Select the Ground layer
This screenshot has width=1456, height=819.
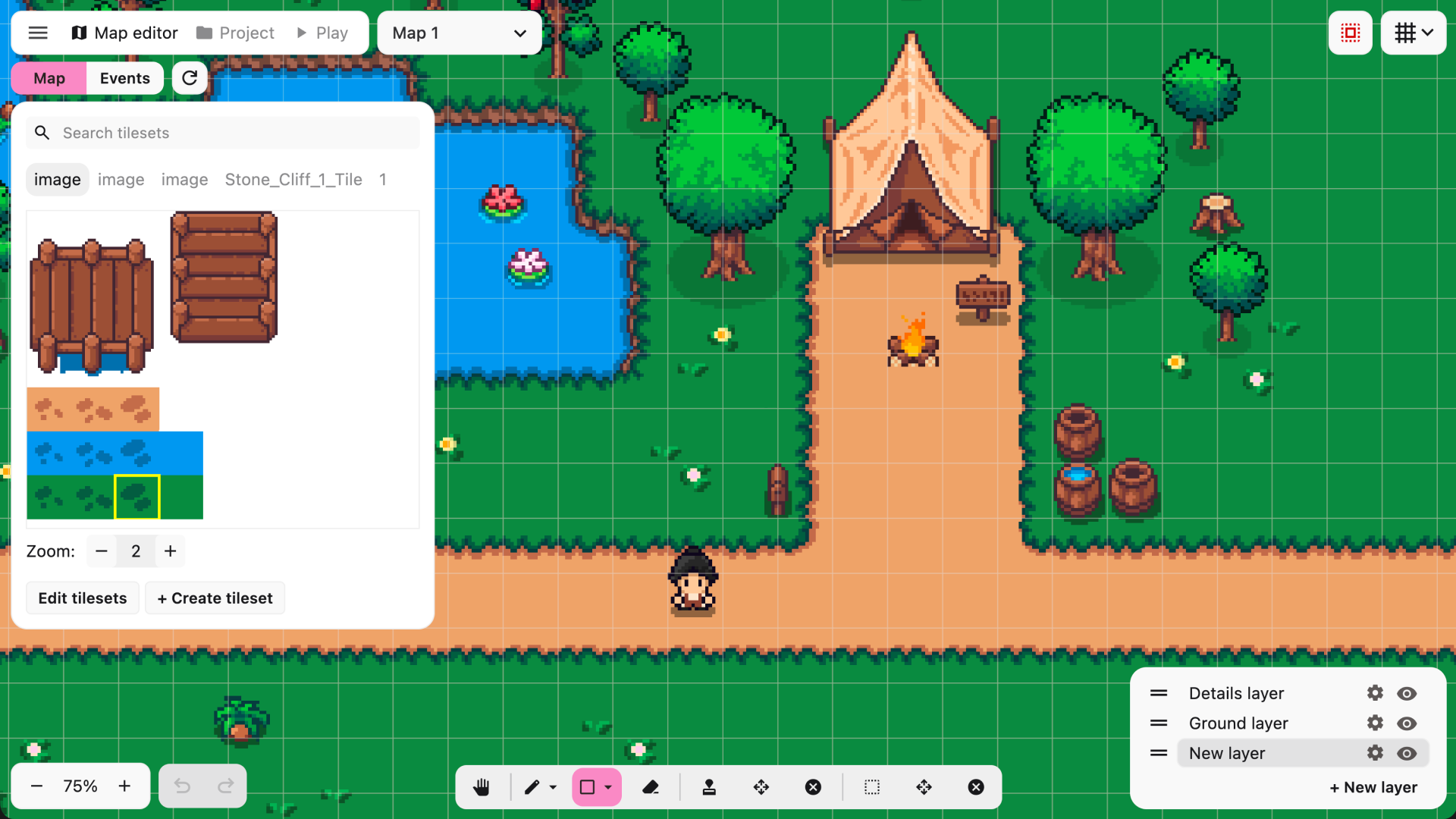(x=1238, y=723)
